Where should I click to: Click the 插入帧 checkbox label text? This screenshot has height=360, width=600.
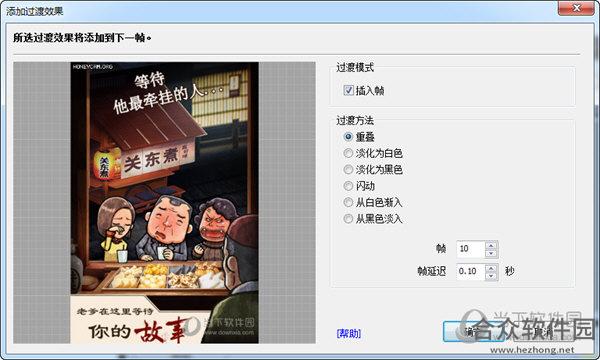(370, 91)
